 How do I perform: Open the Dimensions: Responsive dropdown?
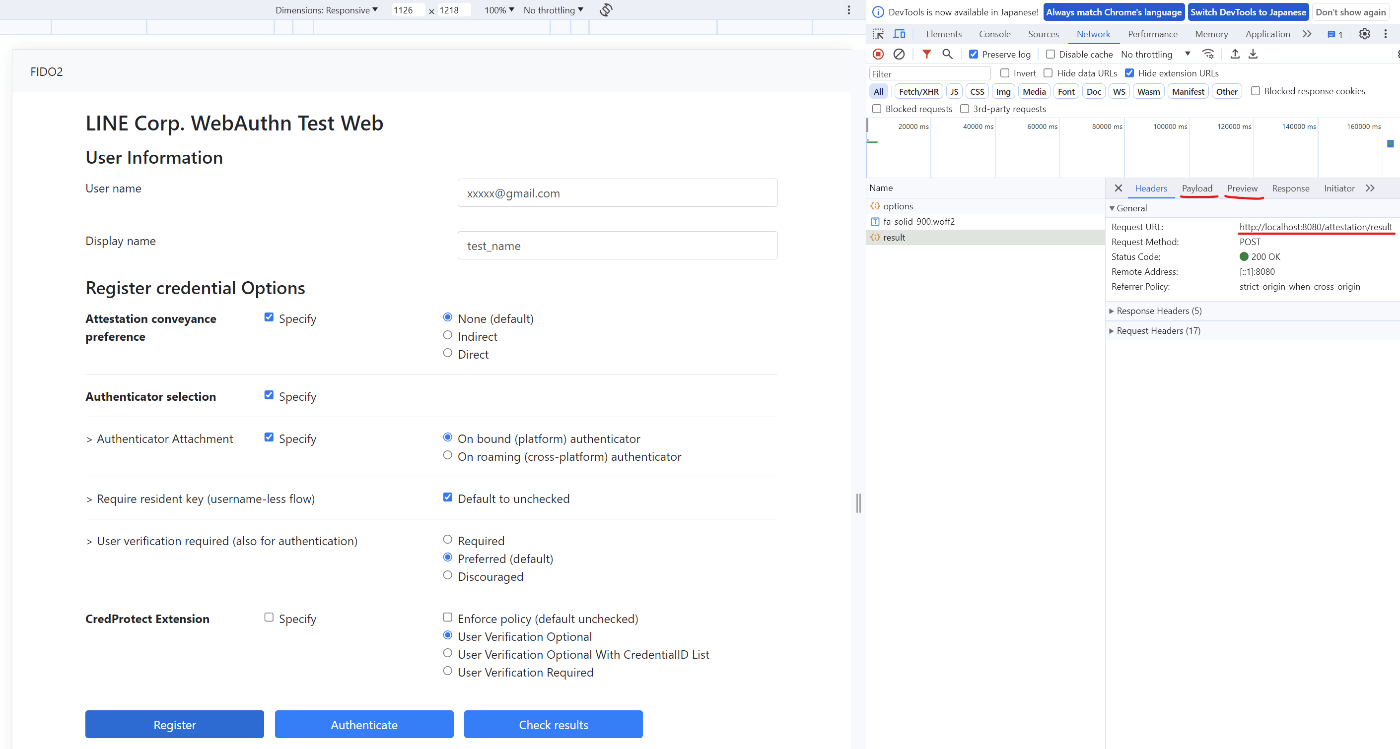(327, 10)
